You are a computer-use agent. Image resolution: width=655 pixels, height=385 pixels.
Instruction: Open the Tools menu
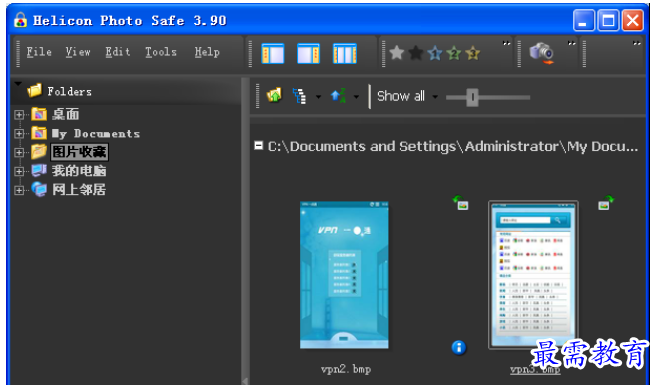161,52
